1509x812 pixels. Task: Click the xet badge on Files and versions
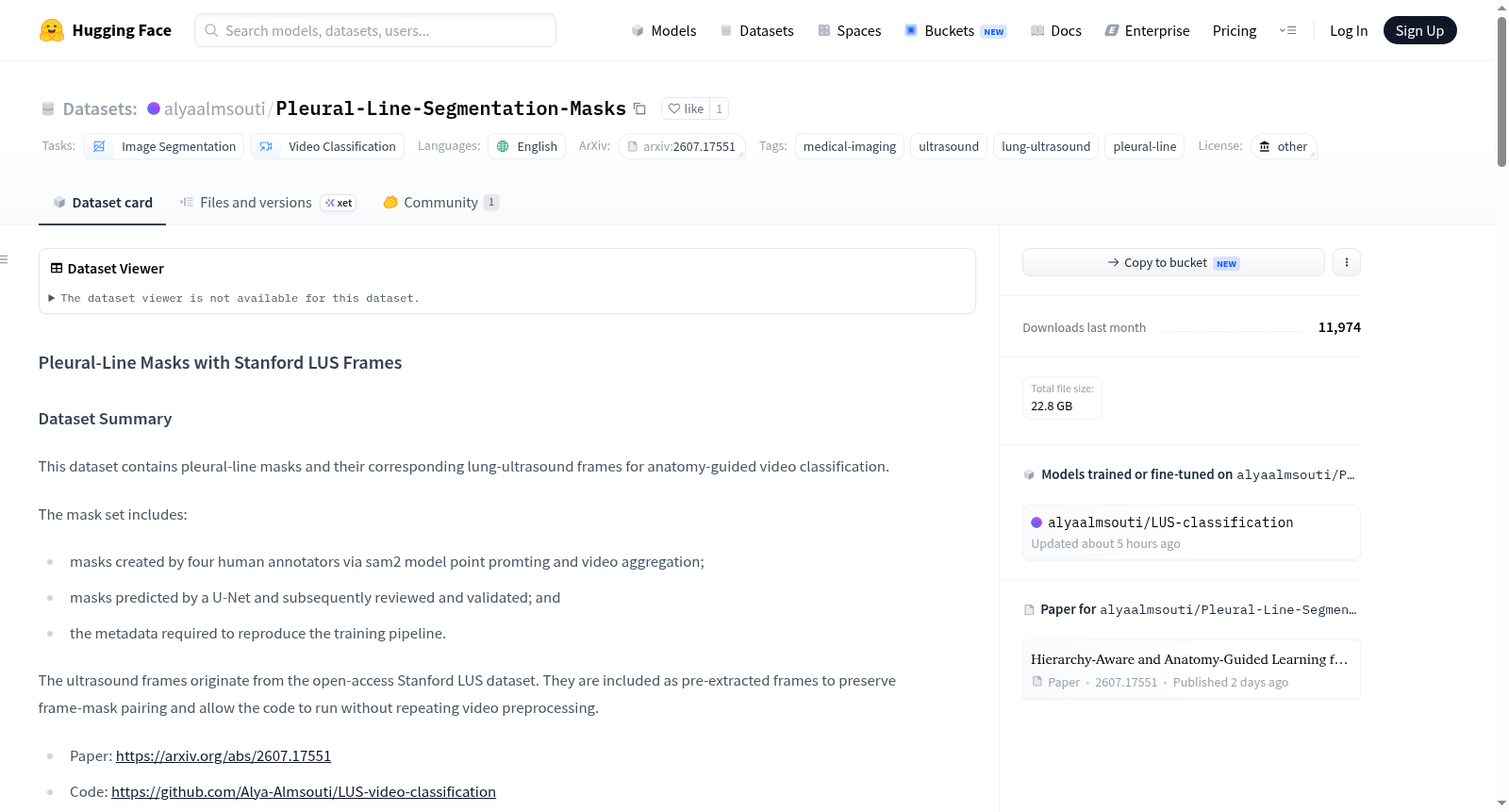[x=339, y=203]
